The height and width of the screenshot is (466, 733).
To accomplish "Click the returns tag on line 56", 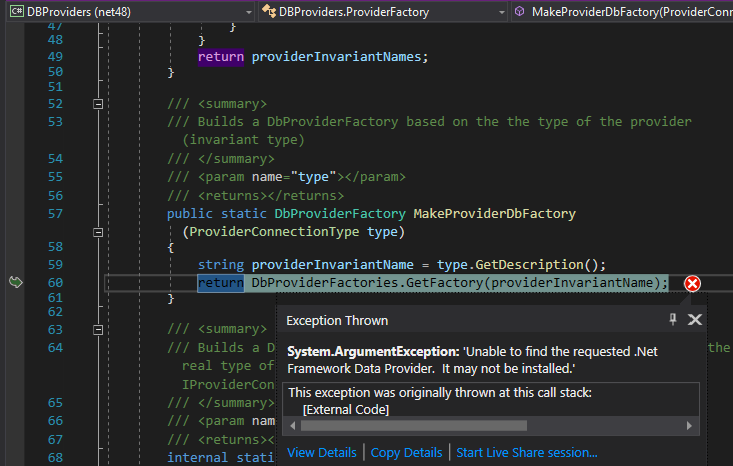I will [271, 196].
